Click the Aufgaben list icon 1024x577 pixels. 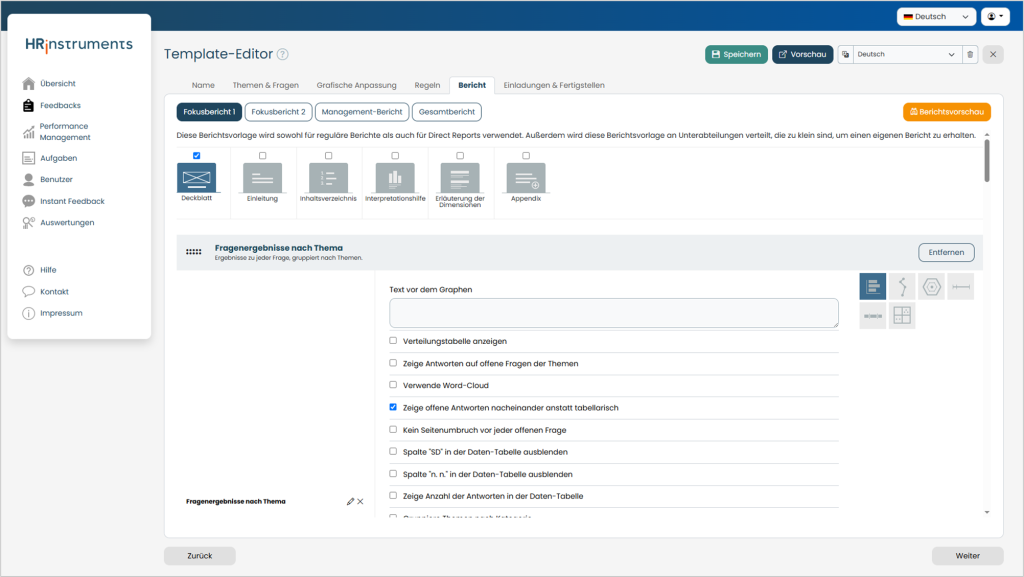coord(28,158)
